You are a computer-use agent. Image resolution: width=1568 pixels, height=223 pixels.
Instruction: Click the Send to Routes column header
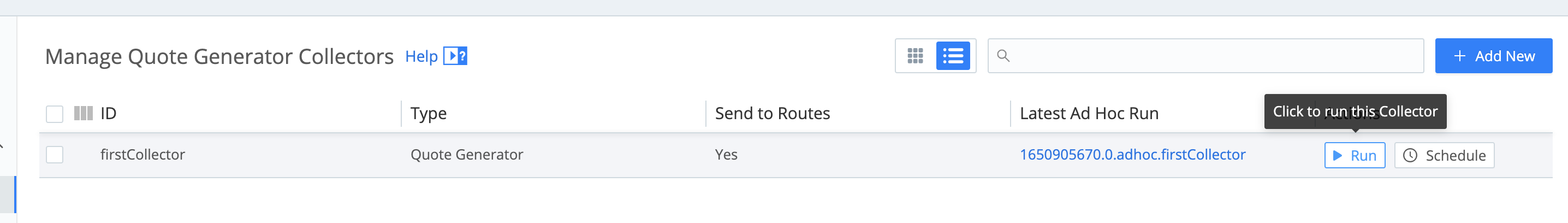point(772,113)
